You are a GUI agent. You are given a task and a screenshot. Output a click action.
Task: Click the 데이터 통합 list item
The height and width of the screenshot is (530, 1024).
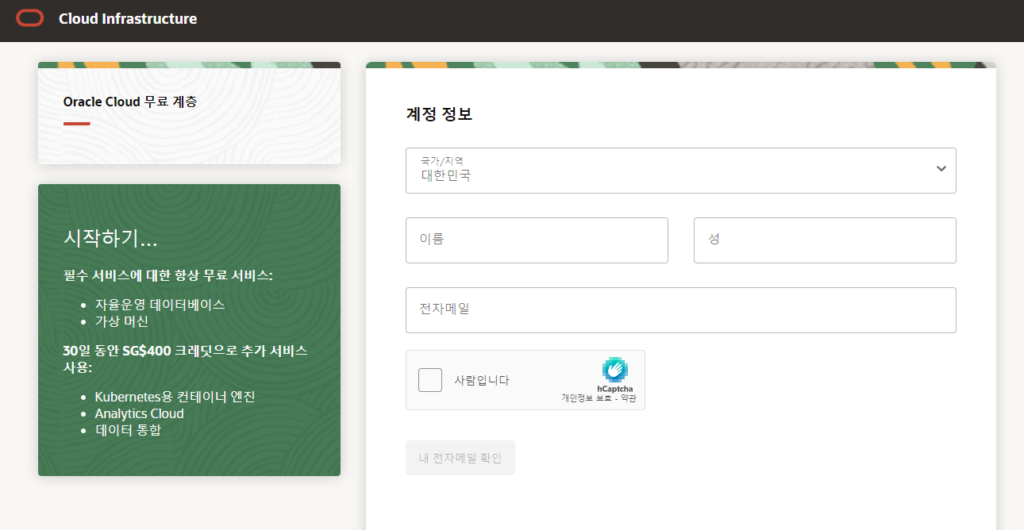(x=128, y=430)
